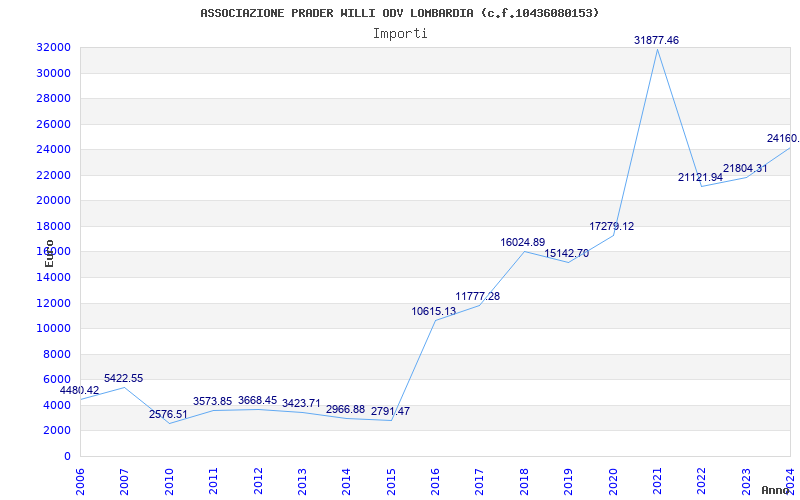
Task: Click y-axis value 24000
Action: tap(53, 149)
